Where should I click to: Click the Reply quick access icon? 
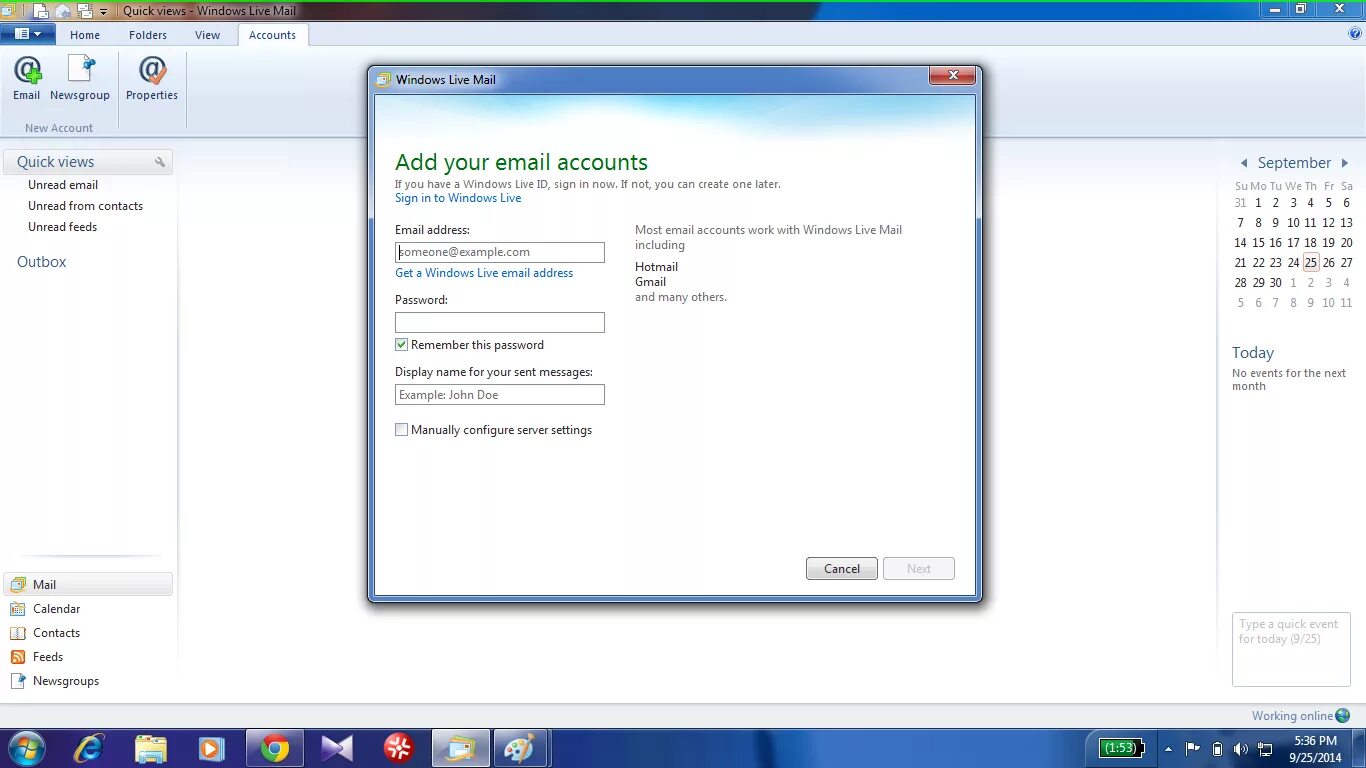click(x=63, y=11)
